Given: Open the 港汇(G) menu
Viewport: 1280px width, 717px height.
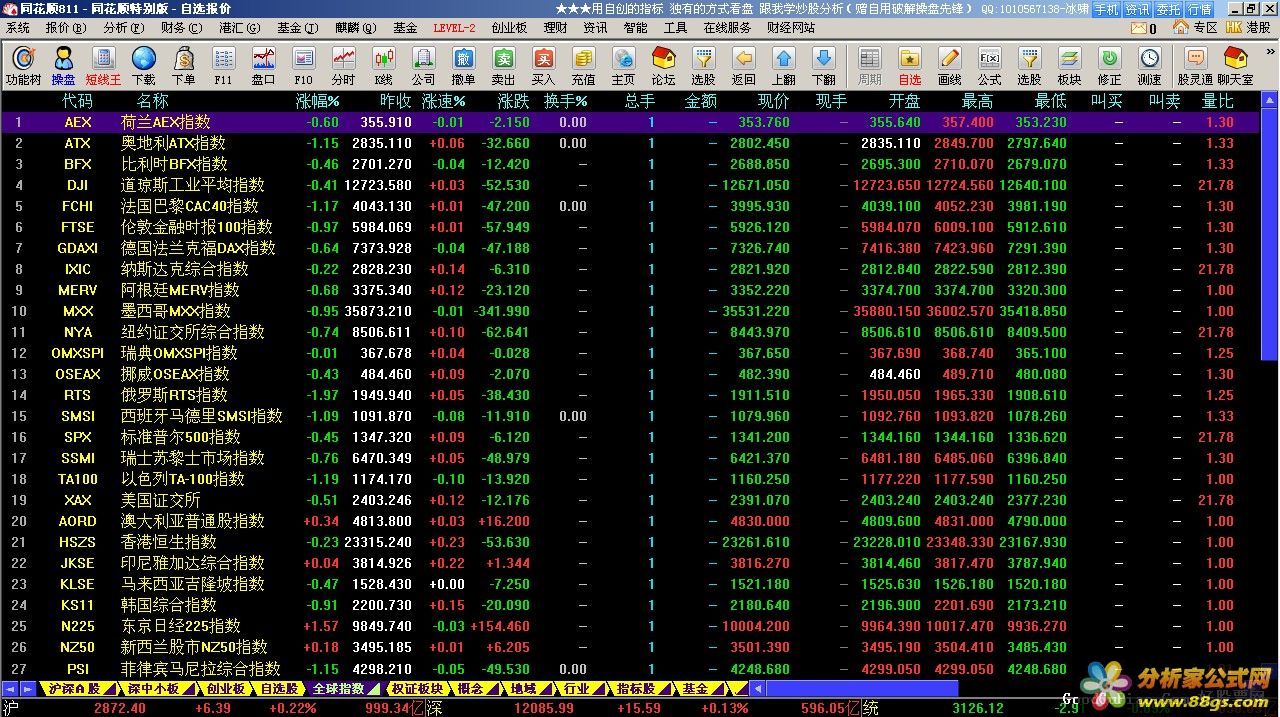Looking at the screenshot, I should [238, 28].
